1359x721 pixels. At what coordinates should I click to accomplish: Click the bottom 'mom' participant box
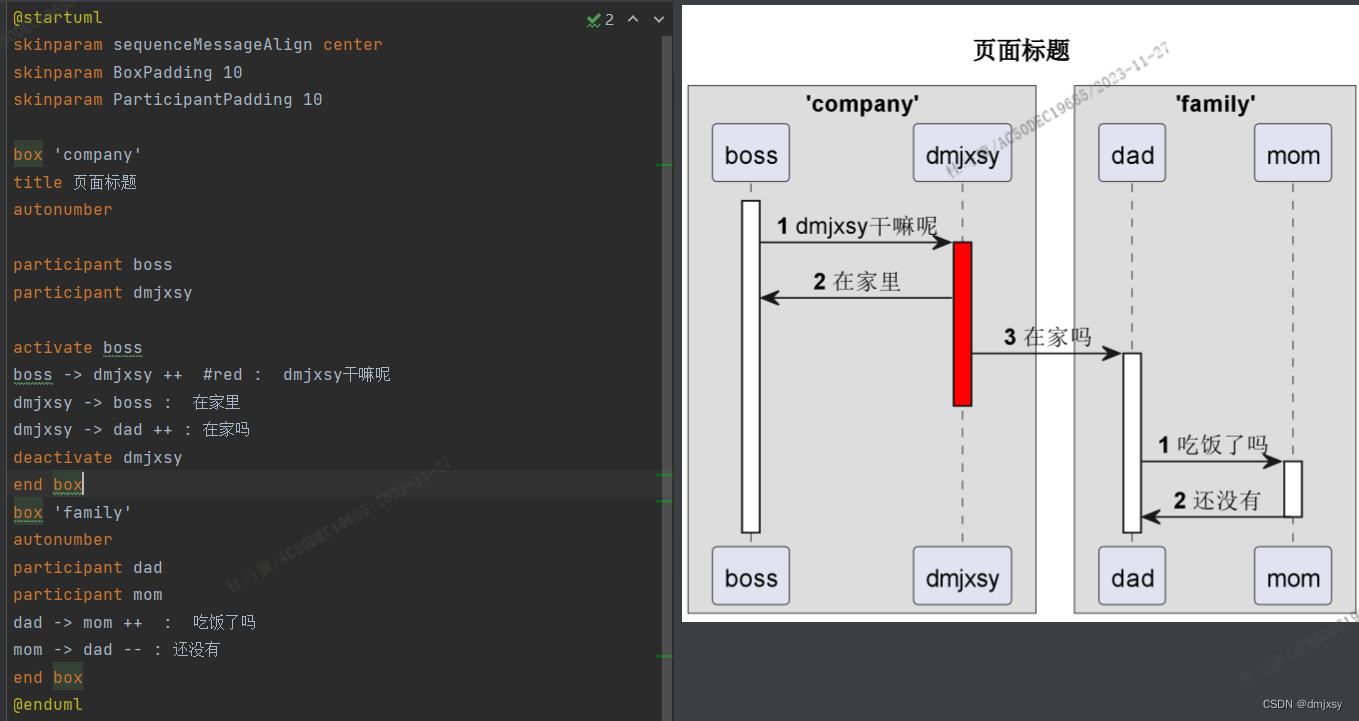click(x=1293, y=576)
